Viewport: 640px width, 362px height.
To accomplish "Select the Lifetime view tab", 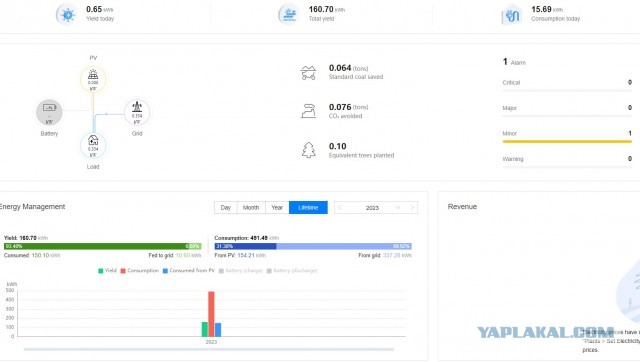I will click(308, 207).
